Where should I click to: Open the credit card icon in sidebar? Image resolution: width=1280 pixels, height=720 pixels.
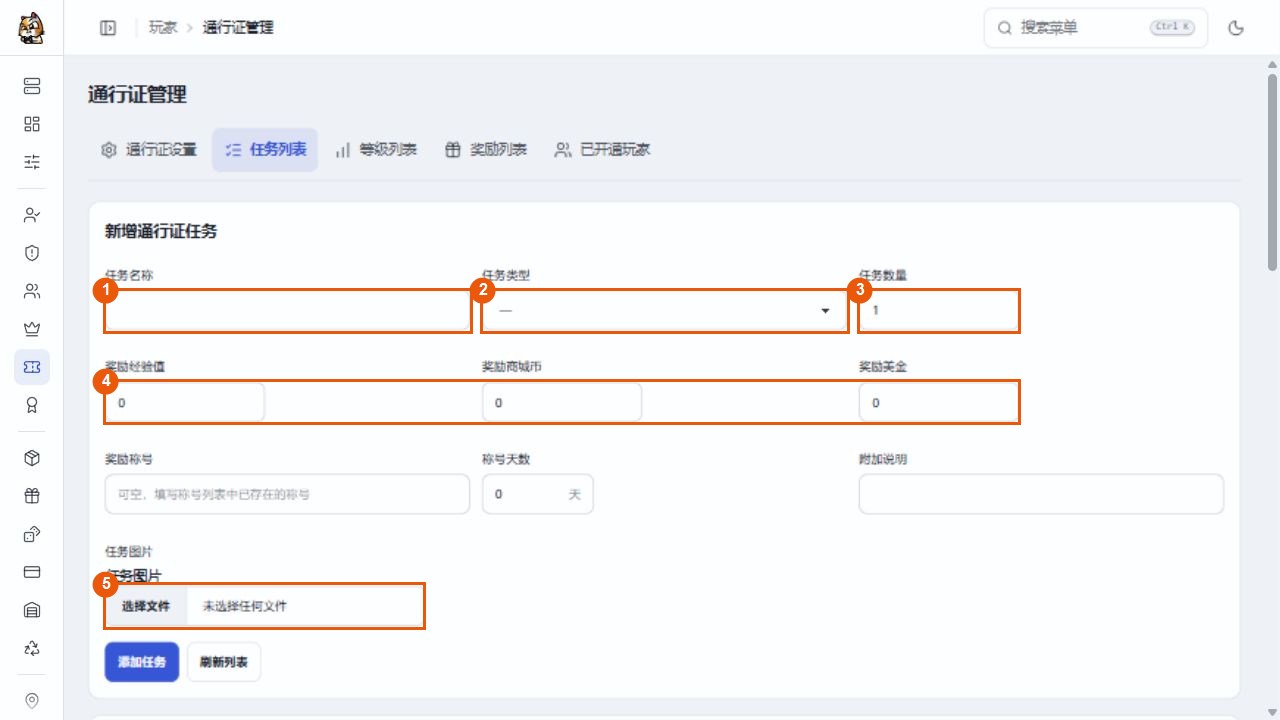pyautogui.click(x=32, y=572)
